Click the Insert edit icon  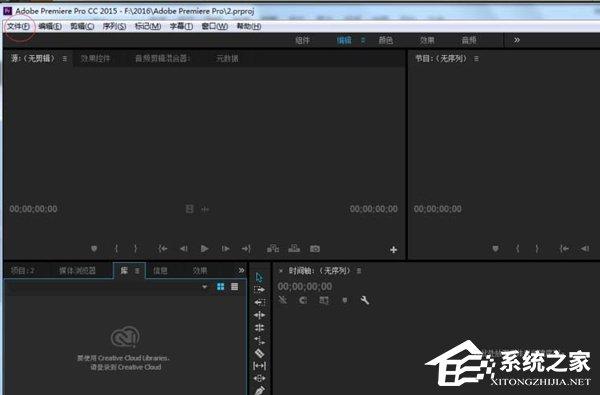pos(273,249)
